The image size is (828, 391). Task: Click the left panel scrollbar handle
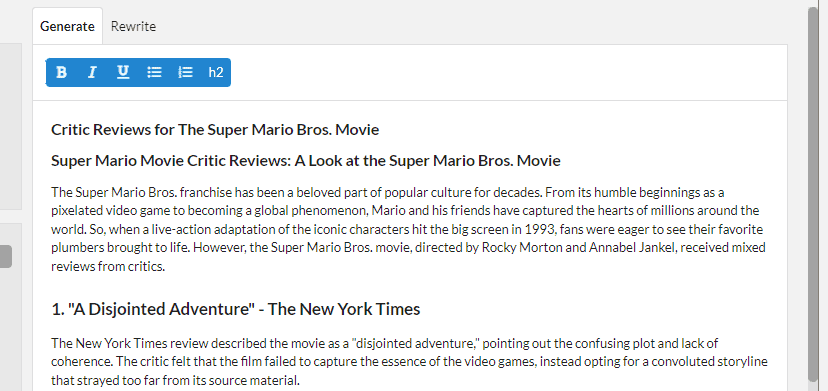pos(5,257)
